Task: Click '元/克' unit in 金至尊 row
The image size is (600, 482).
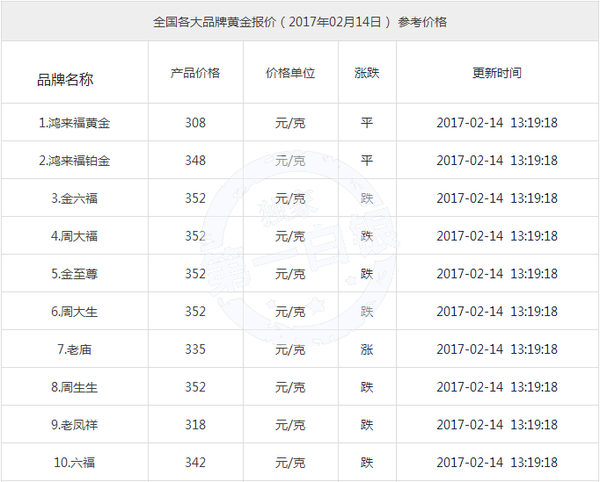Action: pyautogui.click(x=290, y=274)
